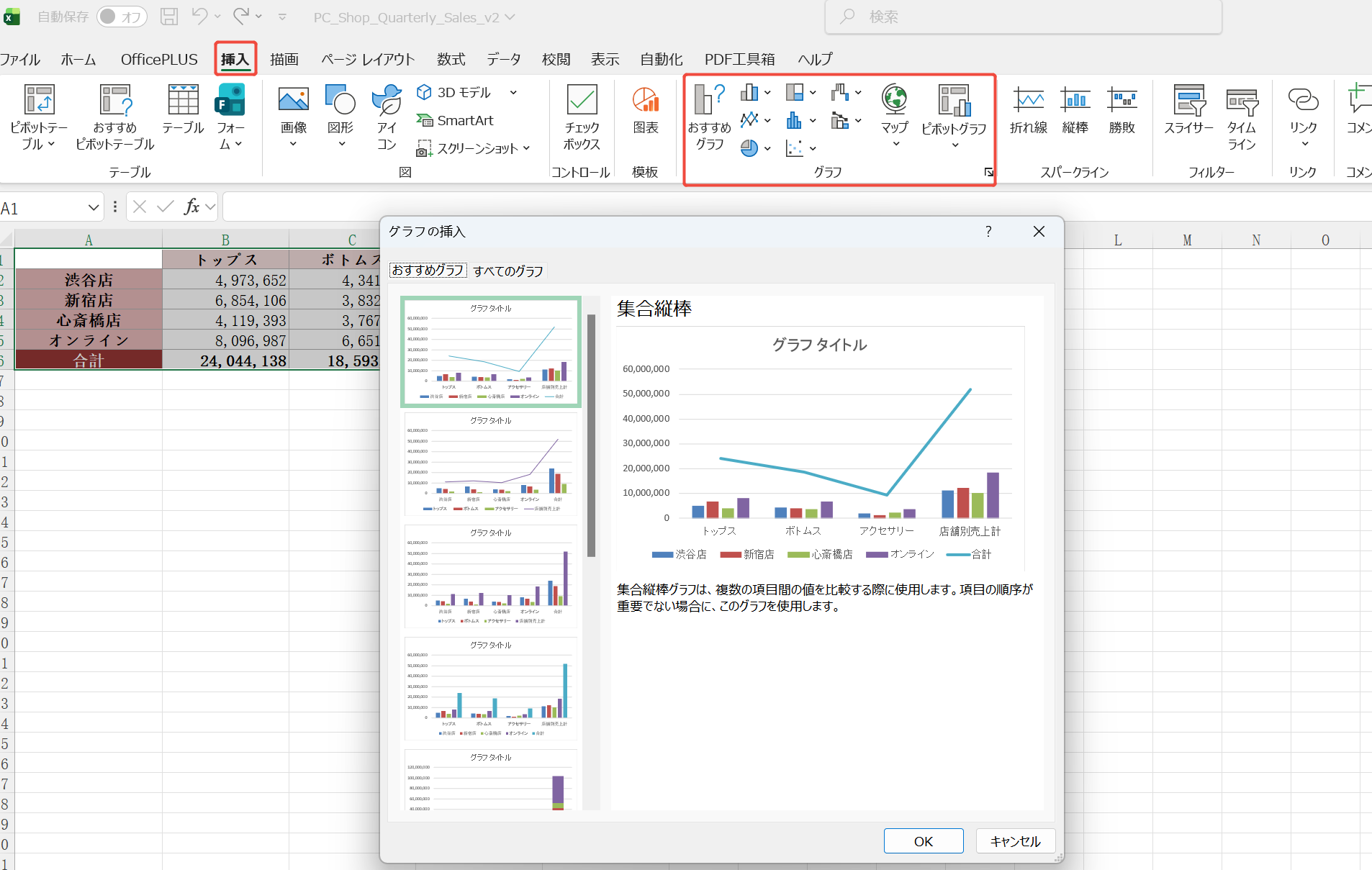The height and width of the screenshot is (870, 1372).
Task: Select the third recommended chart thumbnail
Action: (491, 576)
